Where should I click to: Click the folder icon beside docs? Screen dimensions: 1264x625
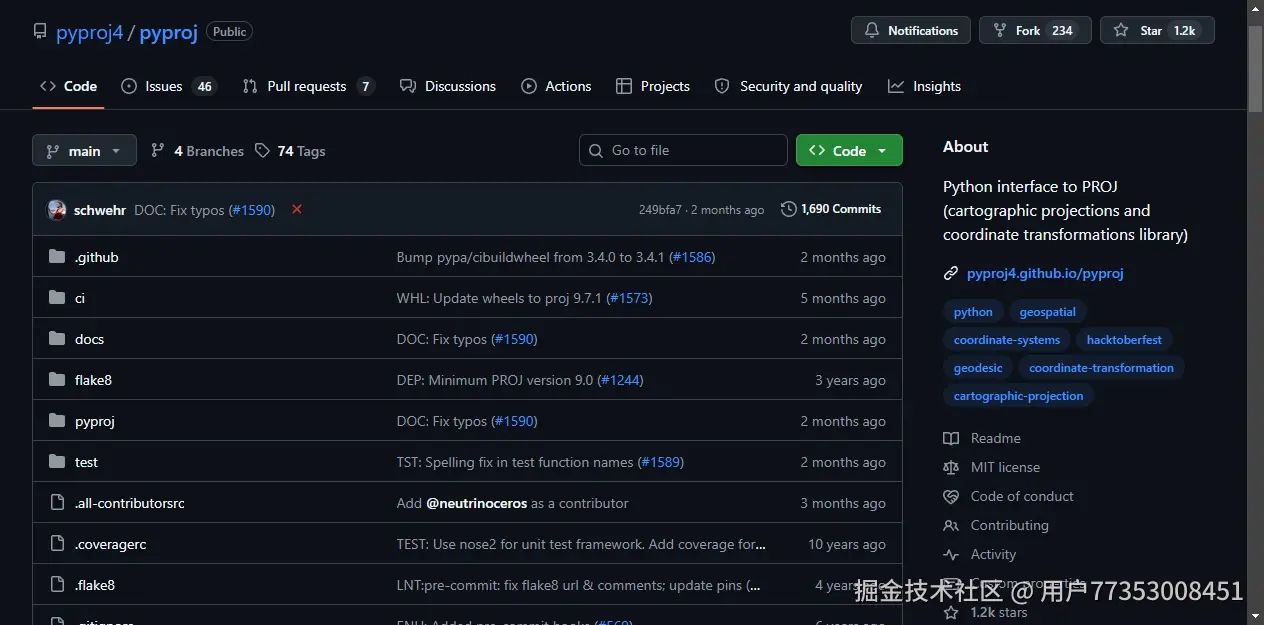[x=57, y=339]
